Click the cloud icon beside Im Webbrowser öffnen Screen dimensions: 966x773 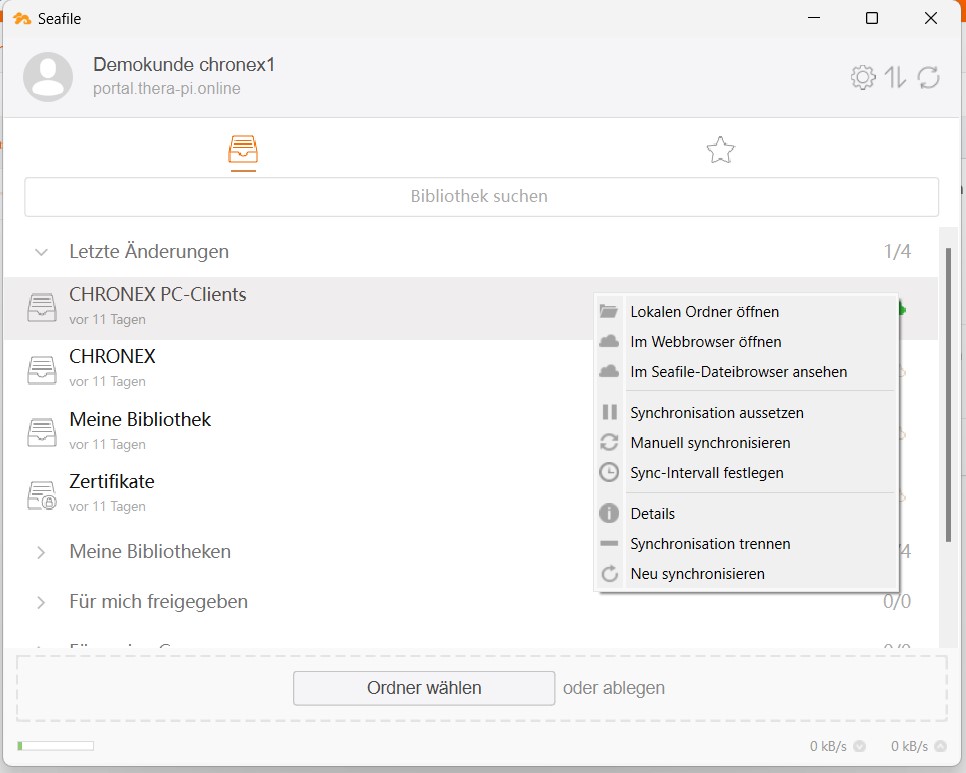coord(609,341)
